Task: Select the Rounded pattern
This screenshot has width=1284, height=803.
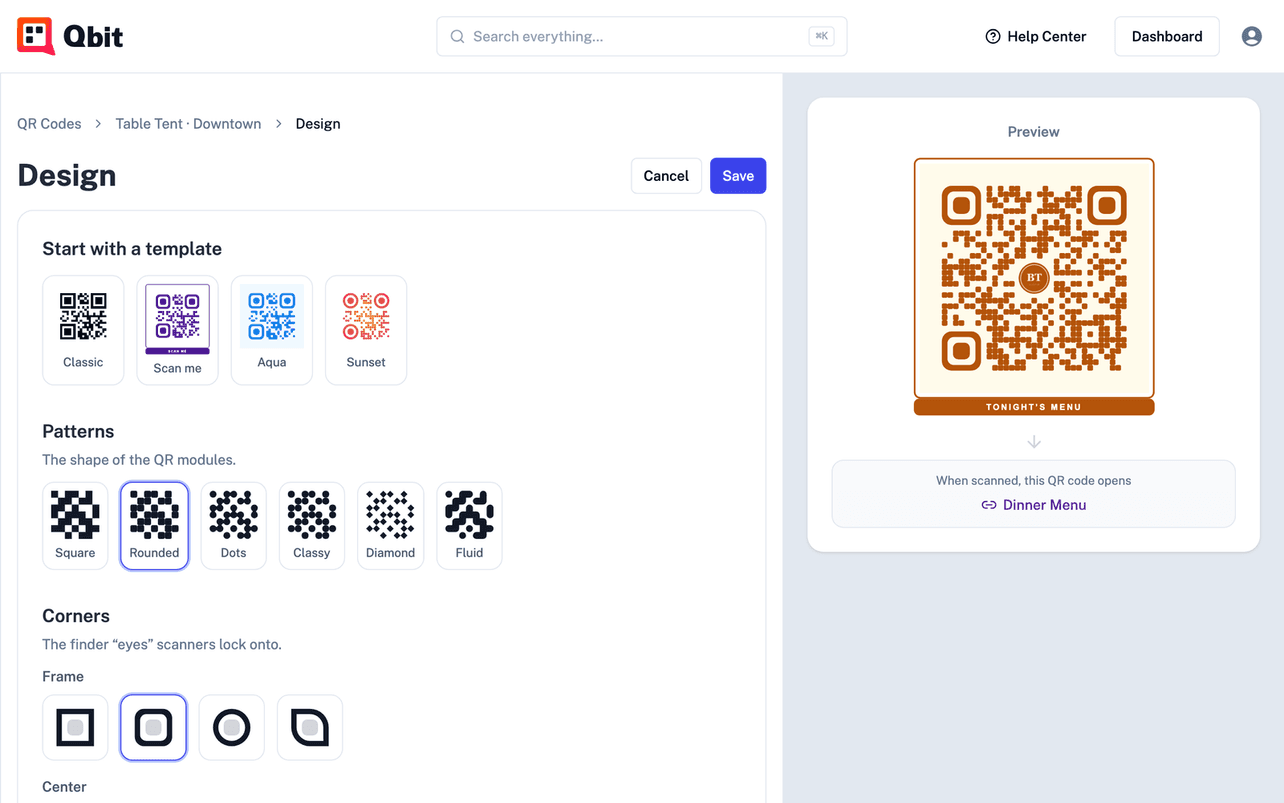Action: coord(154,526)
